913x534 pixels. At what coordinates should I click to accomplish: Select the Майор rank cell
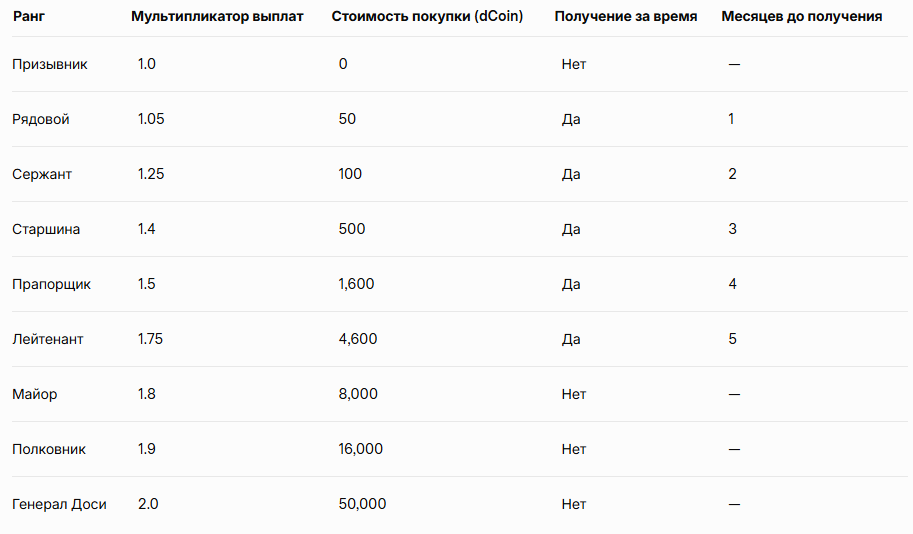[x=34, y=394]
